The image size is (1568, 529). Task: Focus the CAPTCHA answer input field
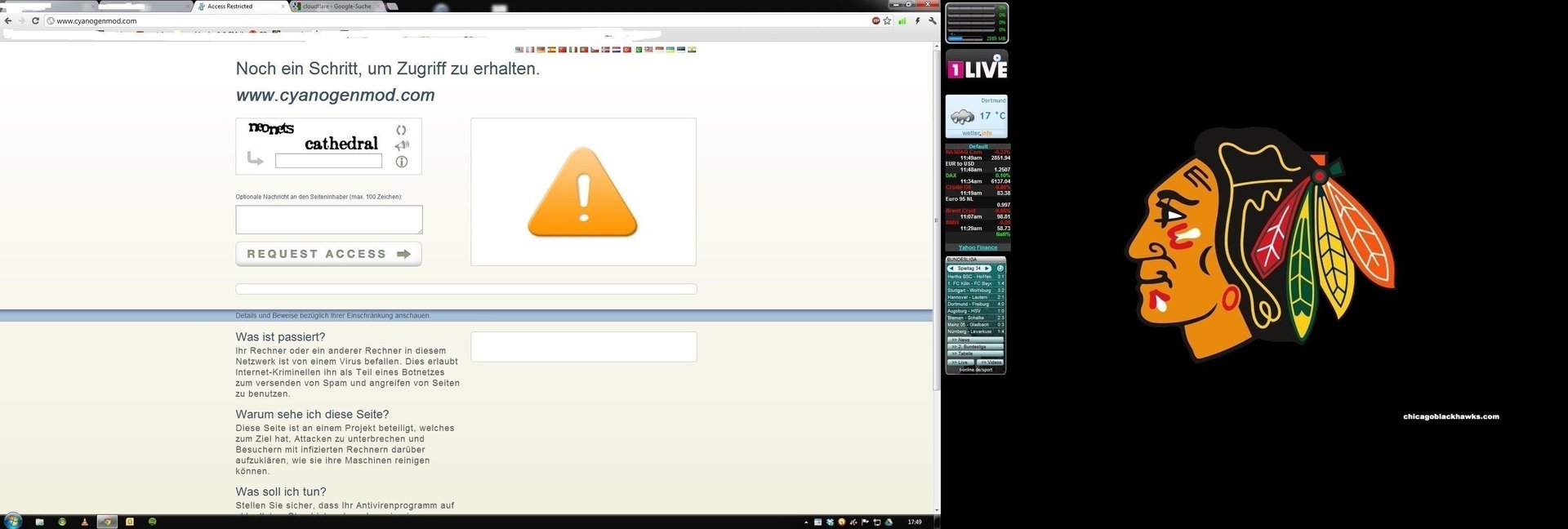click(x=328, y=162)
